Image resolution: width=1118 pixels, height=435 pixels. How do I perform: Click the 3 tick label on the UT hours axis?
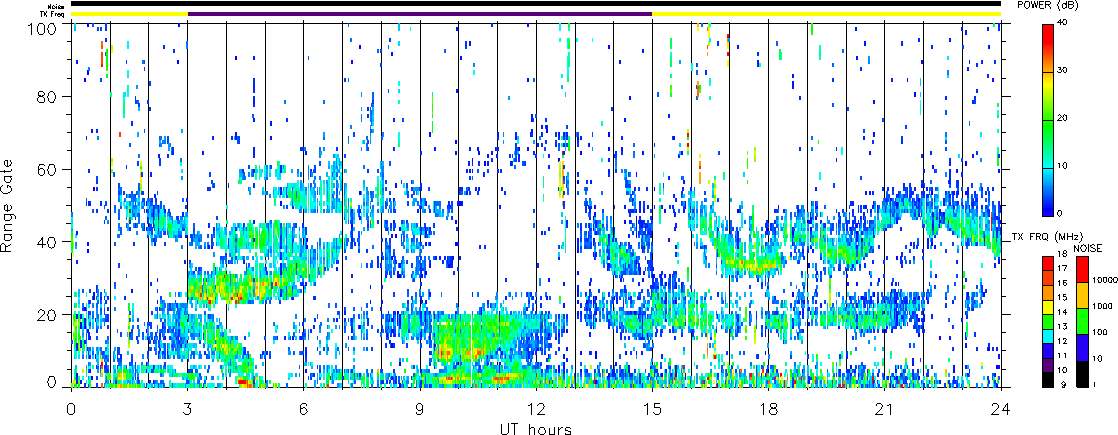[x=187, y=408]
